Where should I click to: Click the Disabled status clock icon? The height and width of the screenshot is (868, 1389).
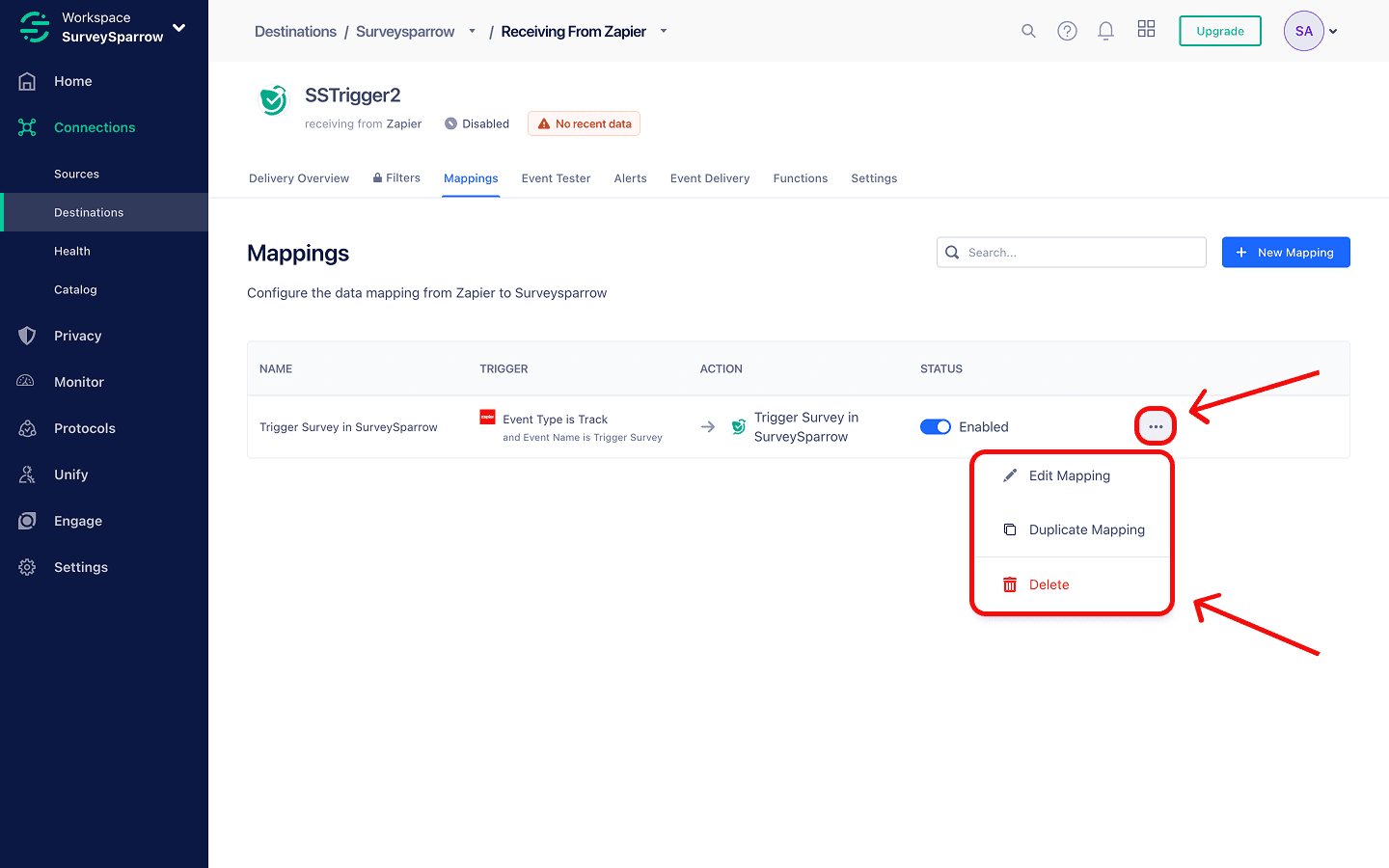pyautogui.click(x=450, y=123)
